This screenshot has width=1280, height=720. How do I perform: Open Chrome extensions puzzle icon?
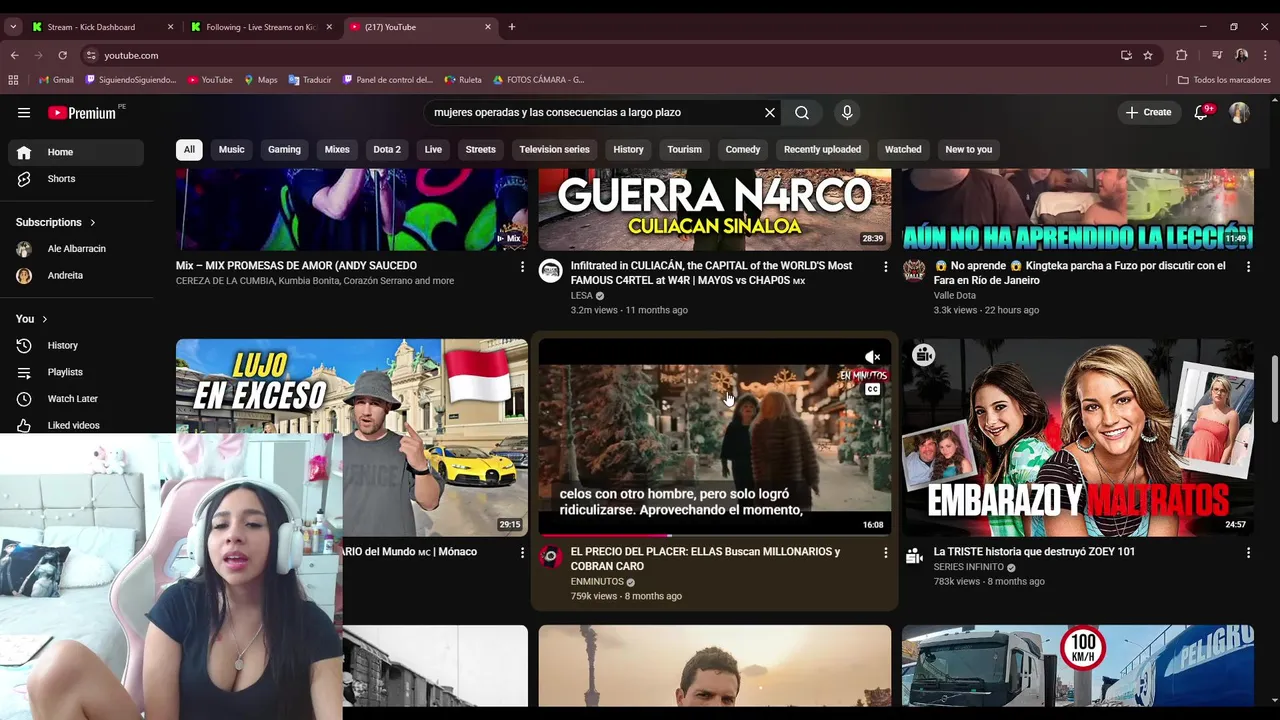pos(1181,55)
